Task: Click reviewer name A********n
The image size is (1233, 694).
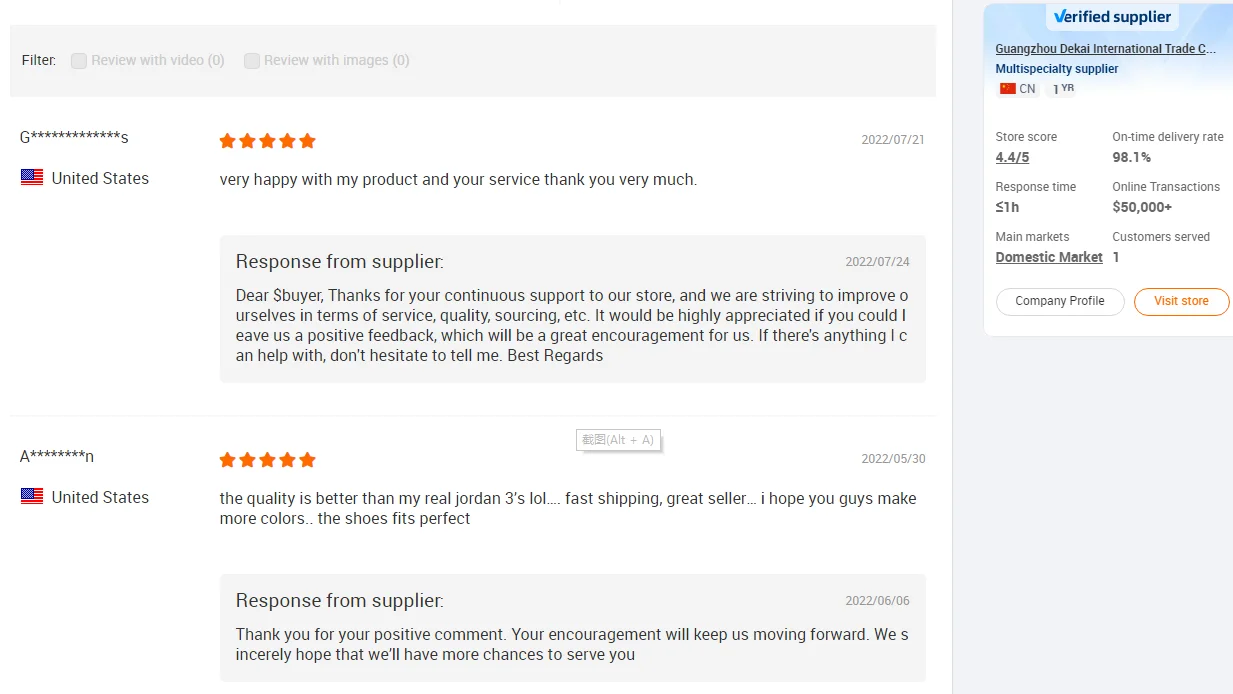Action: click(x=57, y=456)
